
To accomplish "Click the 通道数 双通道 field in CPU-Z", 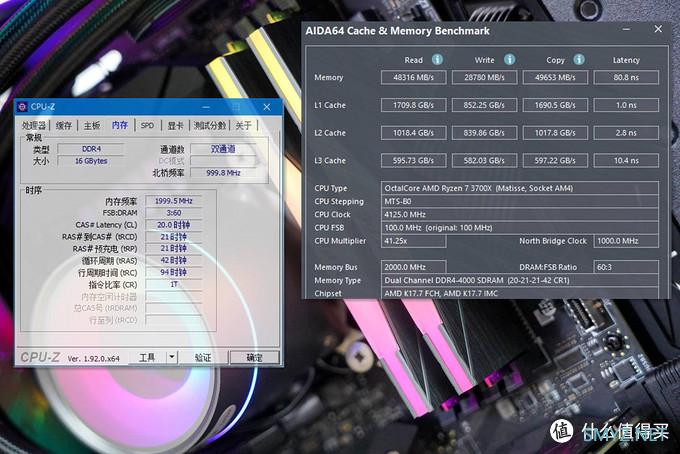I will (x=223, y=149).
